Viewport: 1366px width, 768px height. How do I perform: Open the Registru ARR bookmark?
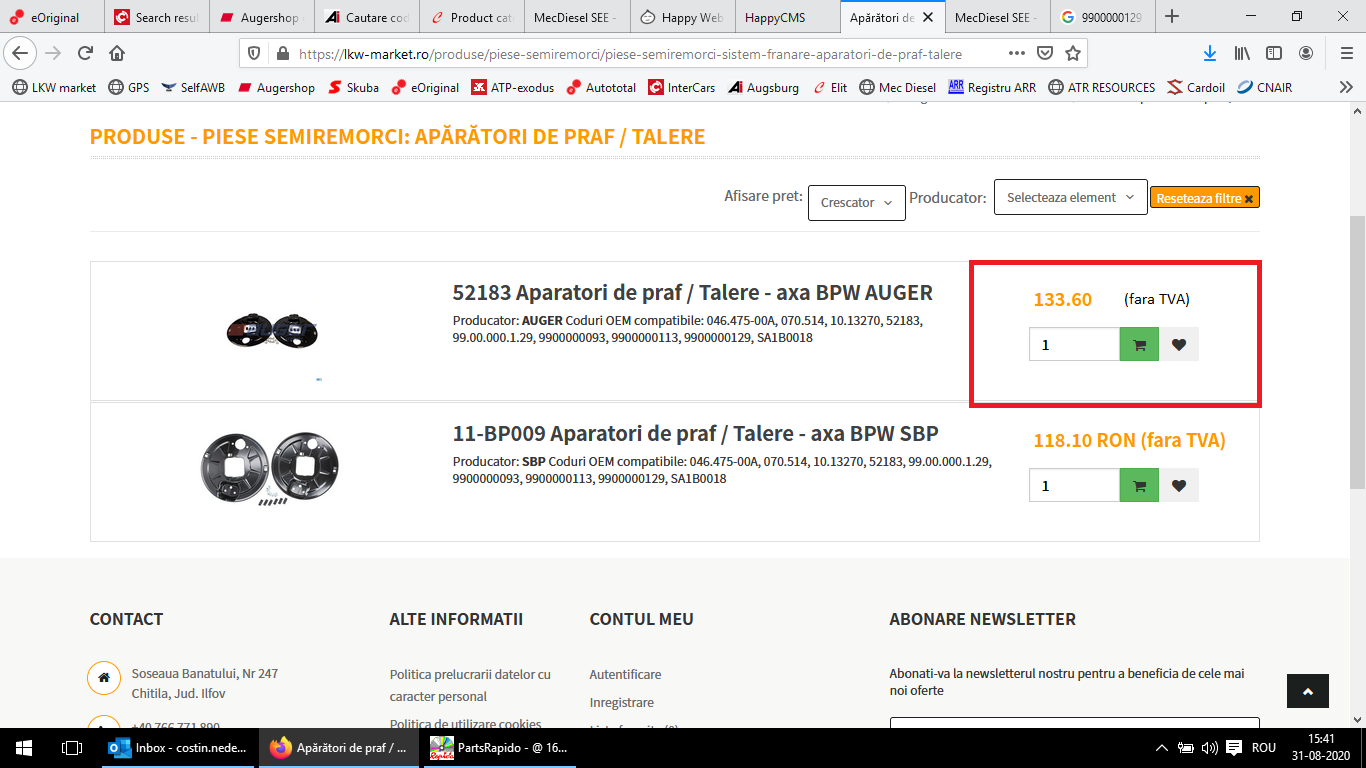click(992, 87)
